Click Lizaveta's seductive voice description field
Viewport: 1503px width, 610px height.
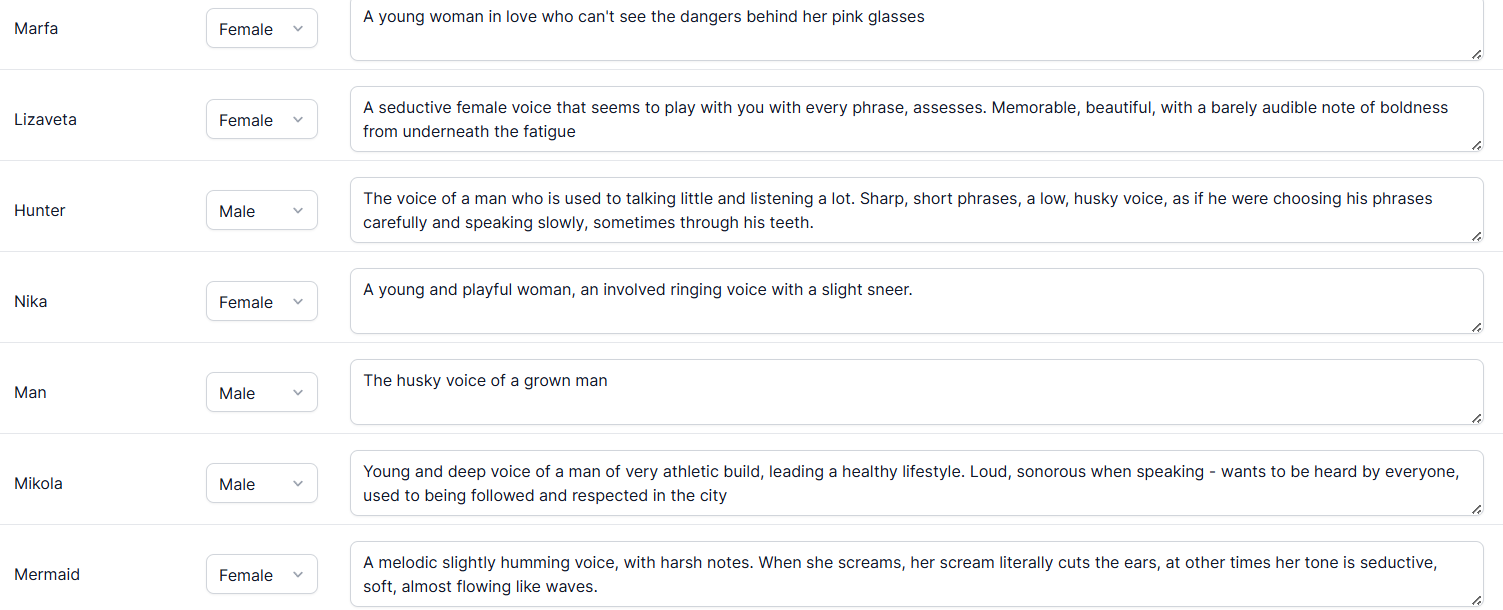point(915,119)
